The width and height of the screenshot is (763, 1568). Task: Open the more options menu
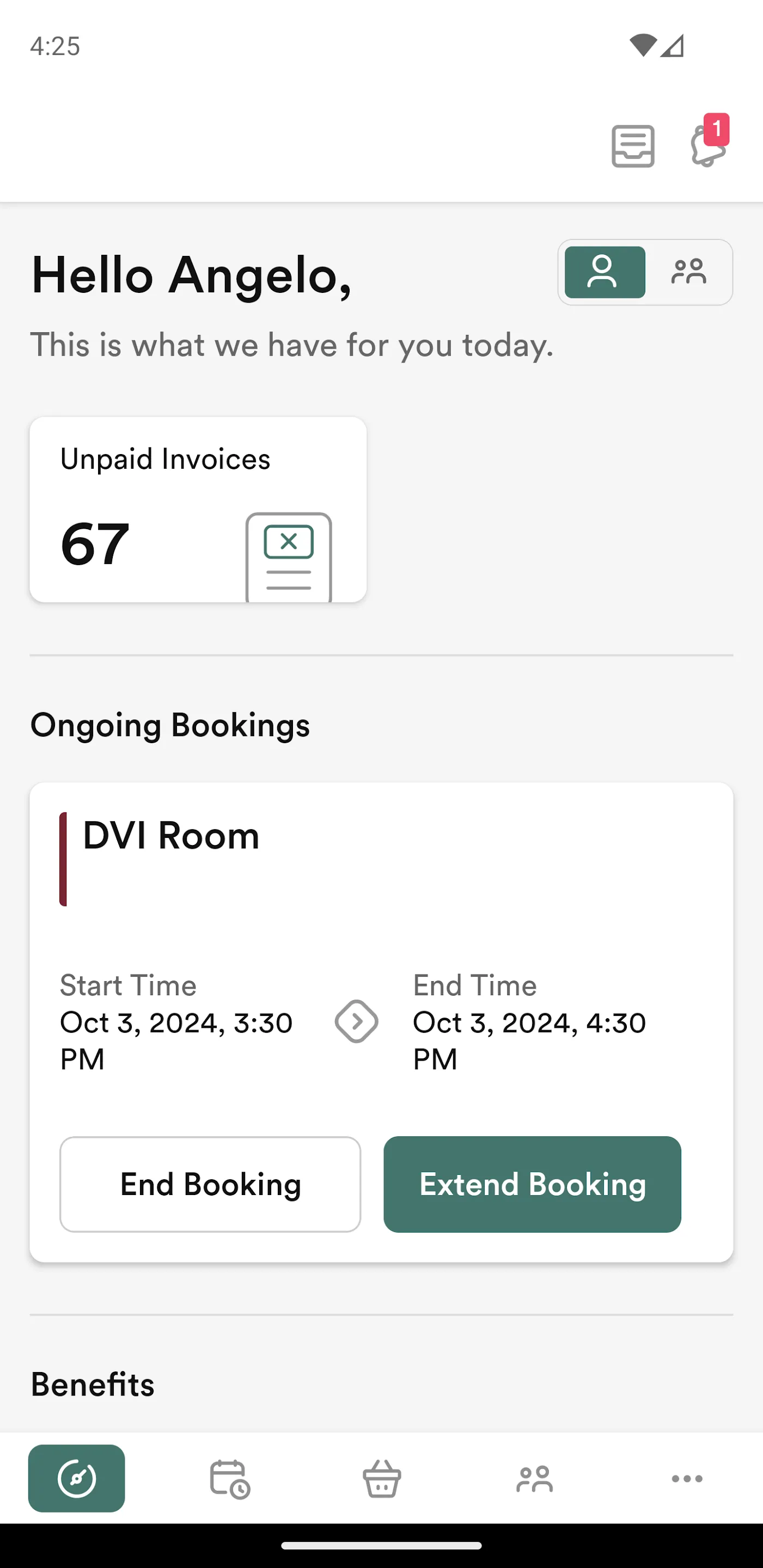coord(687,1478)
